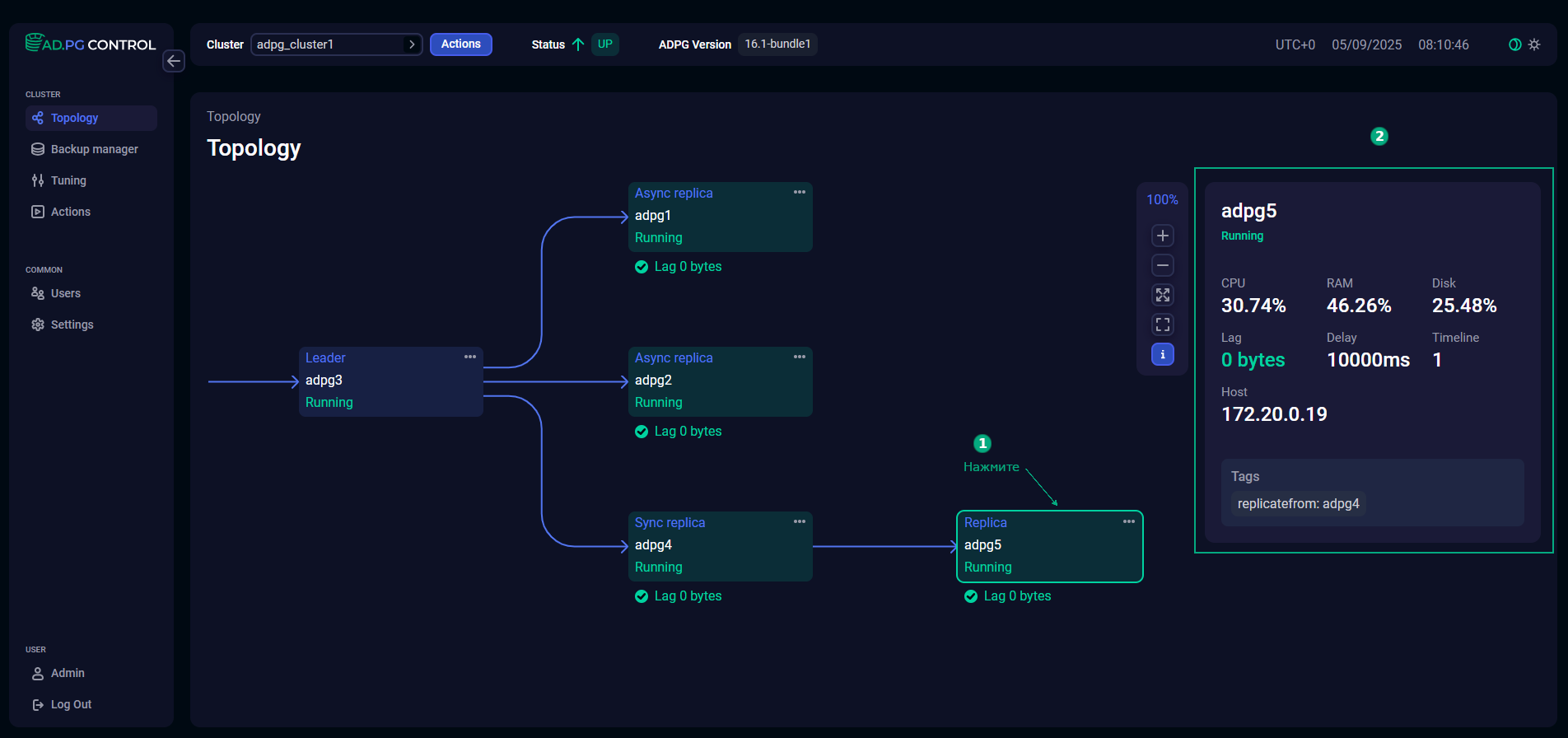Open Backup manager from the sidebar
The image size is (1568, 738).
pyautogui.click(x=94, y=149)
